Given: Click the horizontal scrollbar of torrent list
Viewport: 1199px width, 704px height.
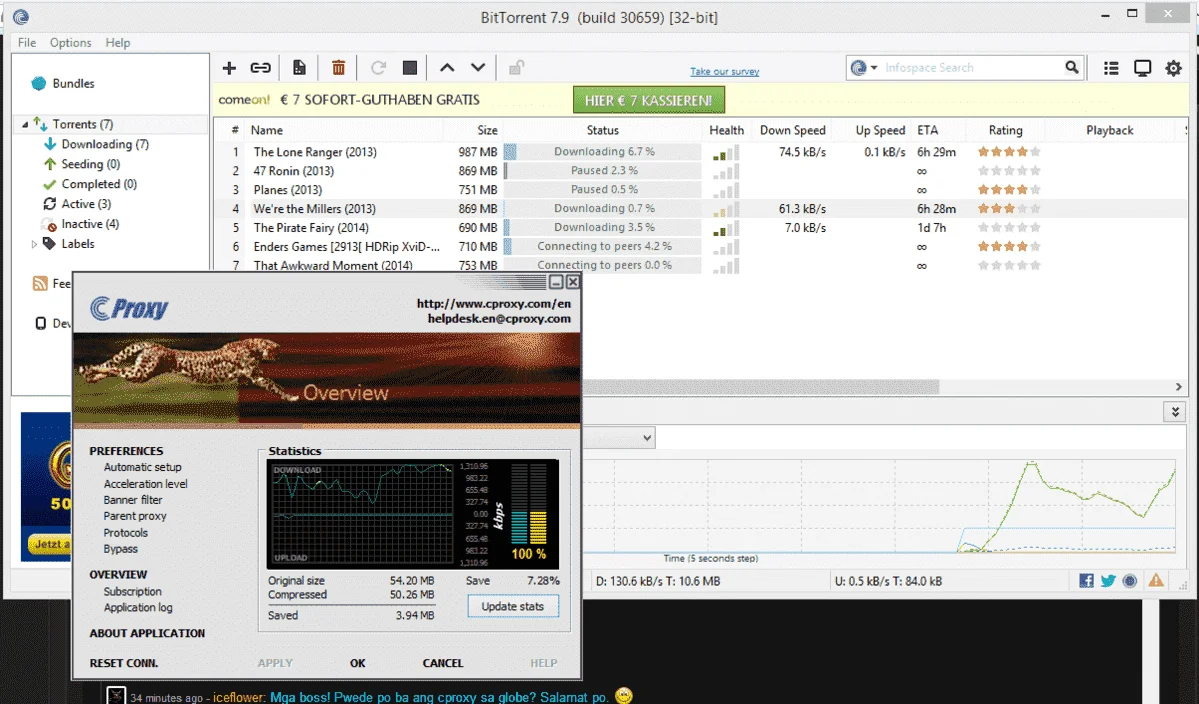Looking at the screenshot, I should (x=759, y=387).
